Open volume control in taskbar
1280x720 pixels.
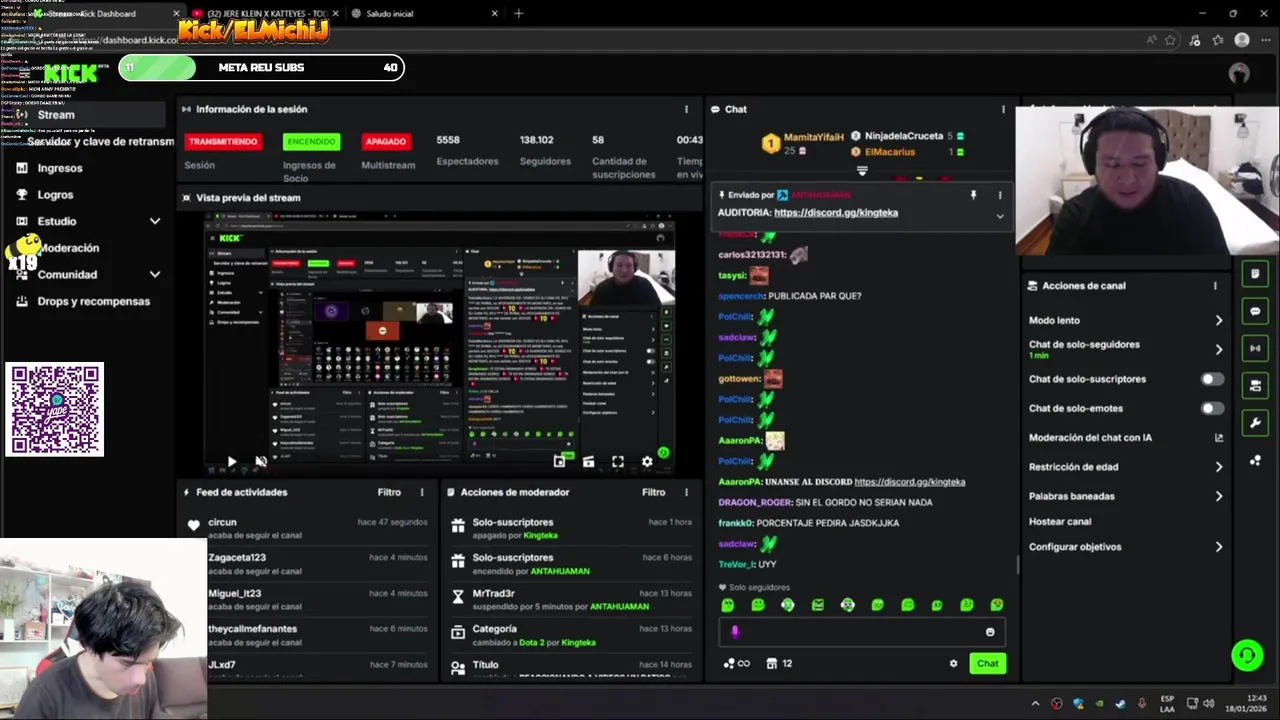1208,703
